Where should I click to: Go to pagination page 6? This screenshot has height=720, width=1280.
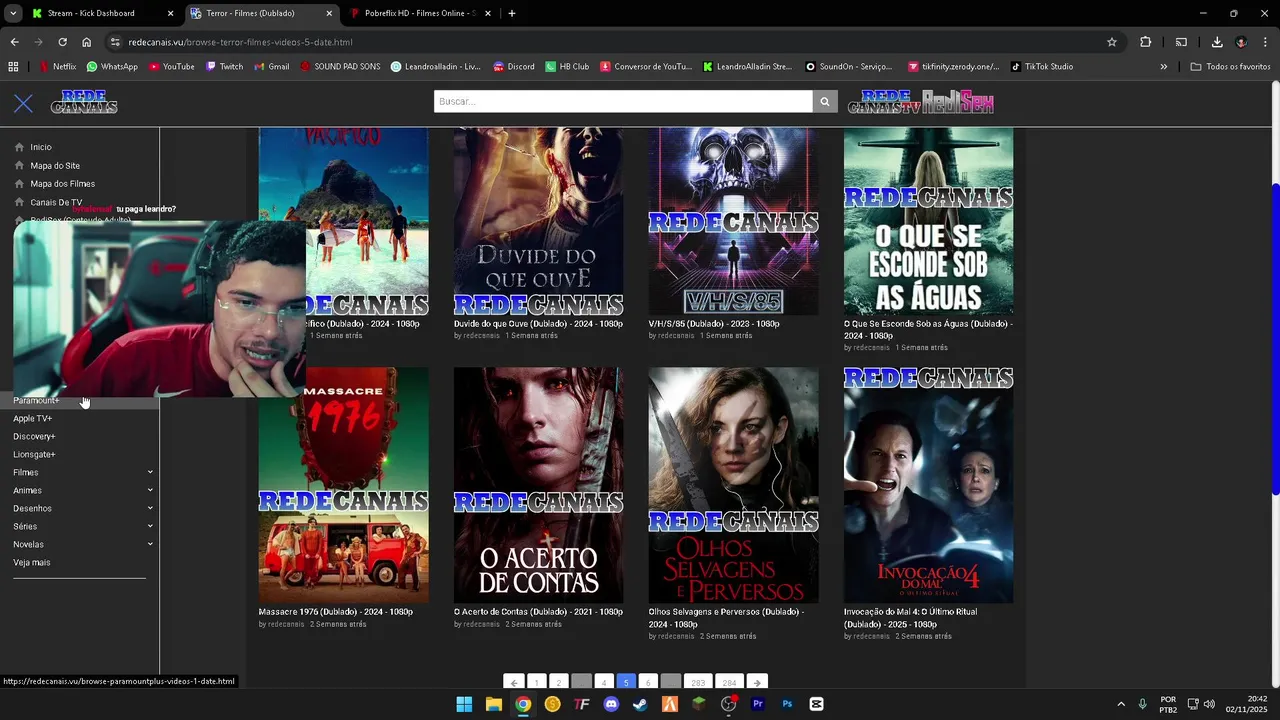pyautogui.click(x=648, y=682)
